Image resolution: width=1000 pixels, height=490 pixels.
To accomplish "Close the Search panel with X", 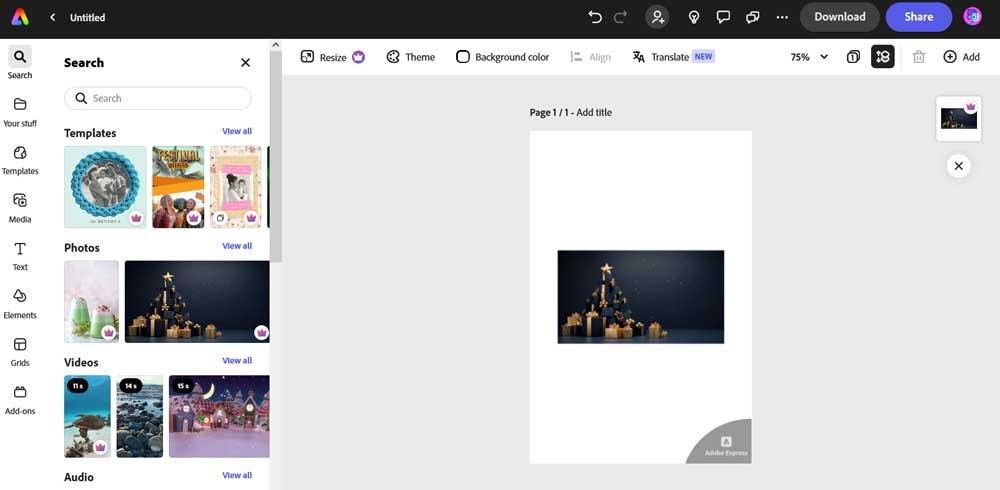I will (245, 62).
